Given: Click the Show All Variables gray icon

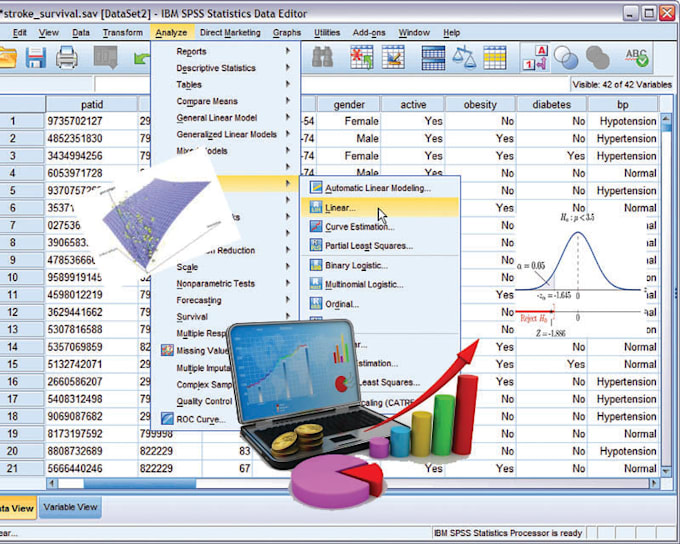Looking at the screenshot, I should click(598, 57).
